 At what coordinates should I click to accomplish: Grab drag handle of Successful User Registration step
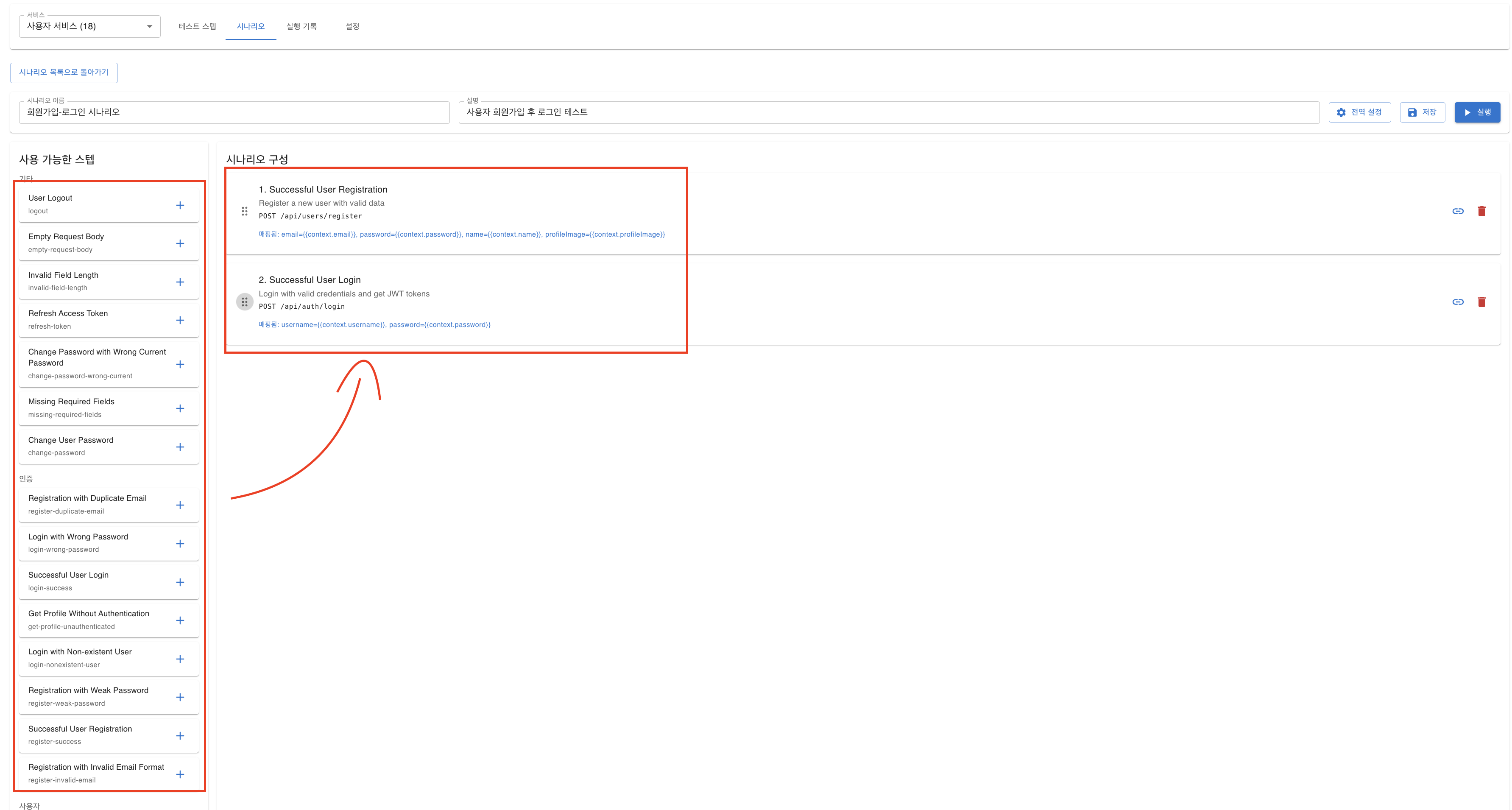click(245, 211)
